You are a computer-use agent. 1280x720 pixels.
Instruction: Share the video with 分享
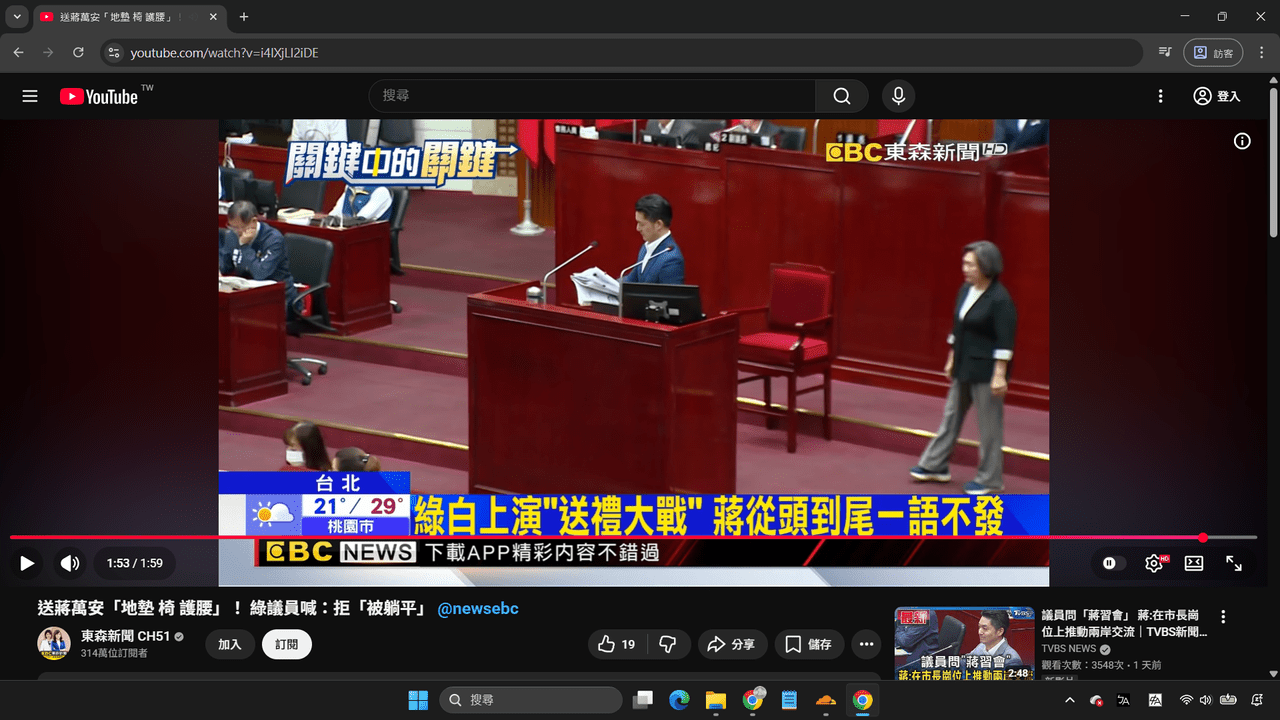click(731, 644)
